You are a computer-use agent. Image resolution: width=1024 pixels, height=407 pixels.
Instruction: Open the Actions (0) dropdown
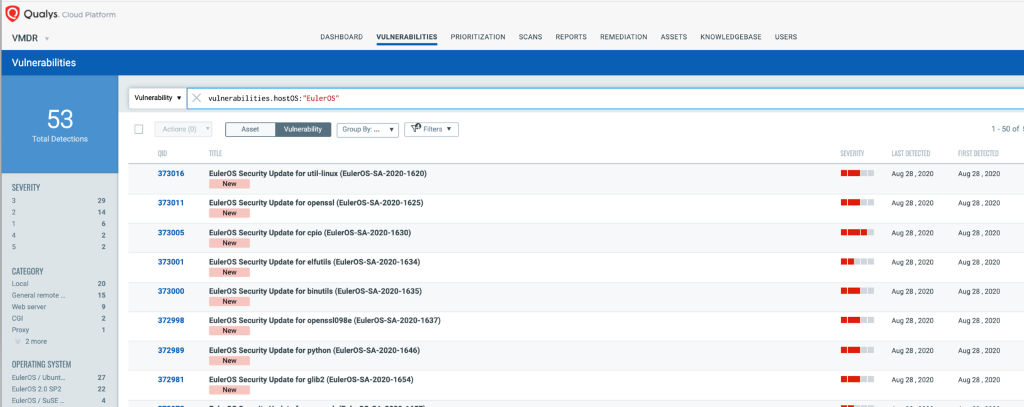click(x=184, y=129)
